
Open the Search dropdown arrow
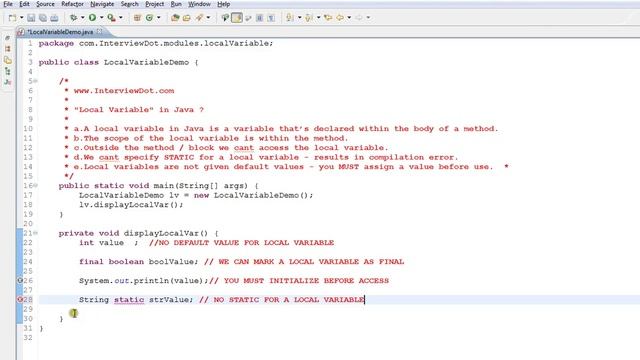pyautogui.click(x=208, y=18)
